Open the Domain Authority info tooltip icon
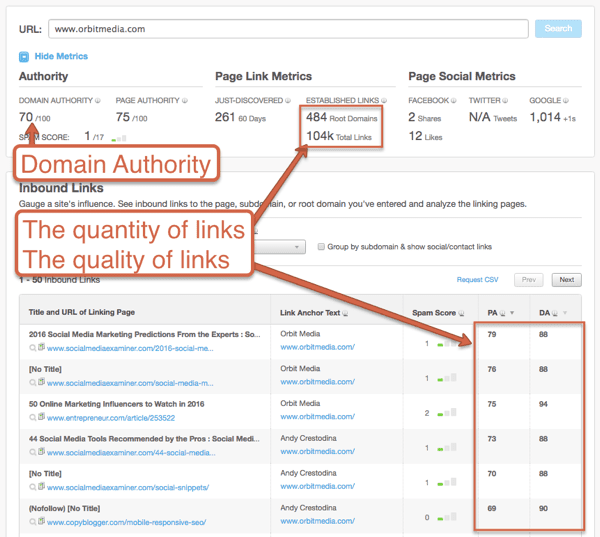The image size is (600, 537). coord(98,100)
